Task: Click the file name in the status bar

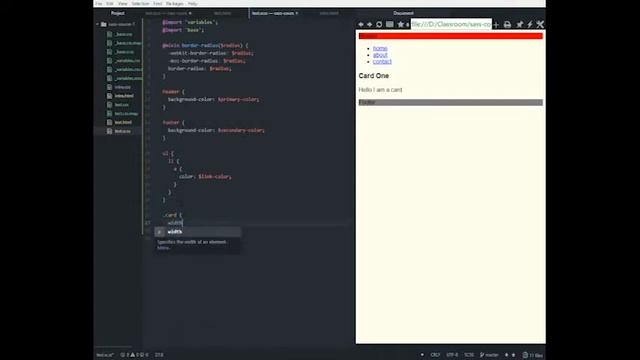Action: [104, 355]
